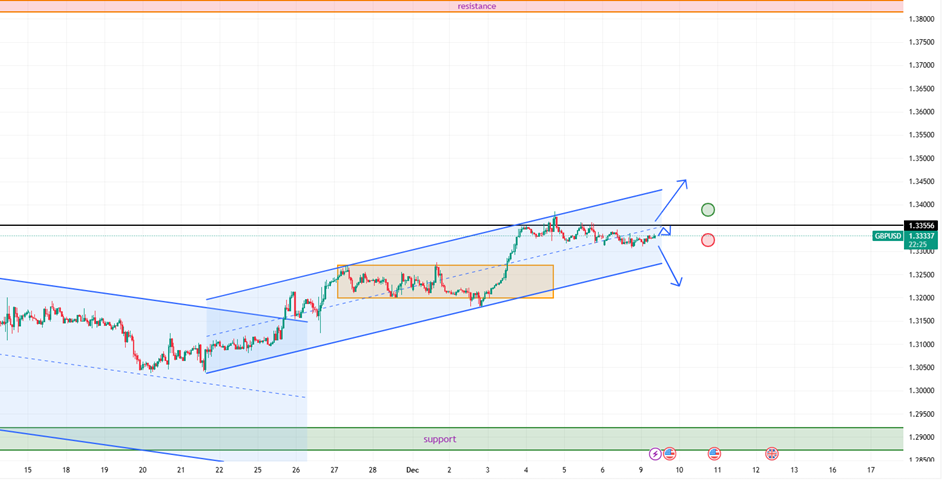Click the black 1.33556 price label
This screenshot has height=480, width=947.
pyautogui.click(x=921, y=226)
